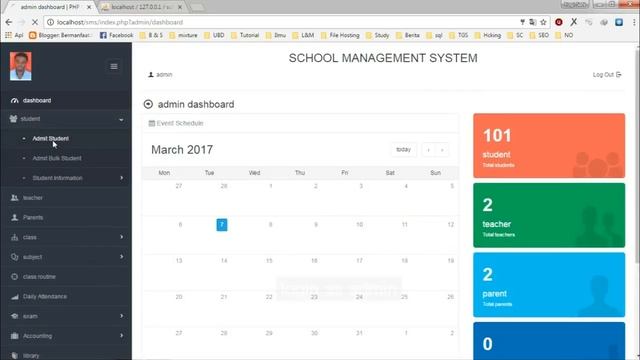Open the Study bookmarks folder
This screenshot has height=360, width=640.
pos(378,36)
